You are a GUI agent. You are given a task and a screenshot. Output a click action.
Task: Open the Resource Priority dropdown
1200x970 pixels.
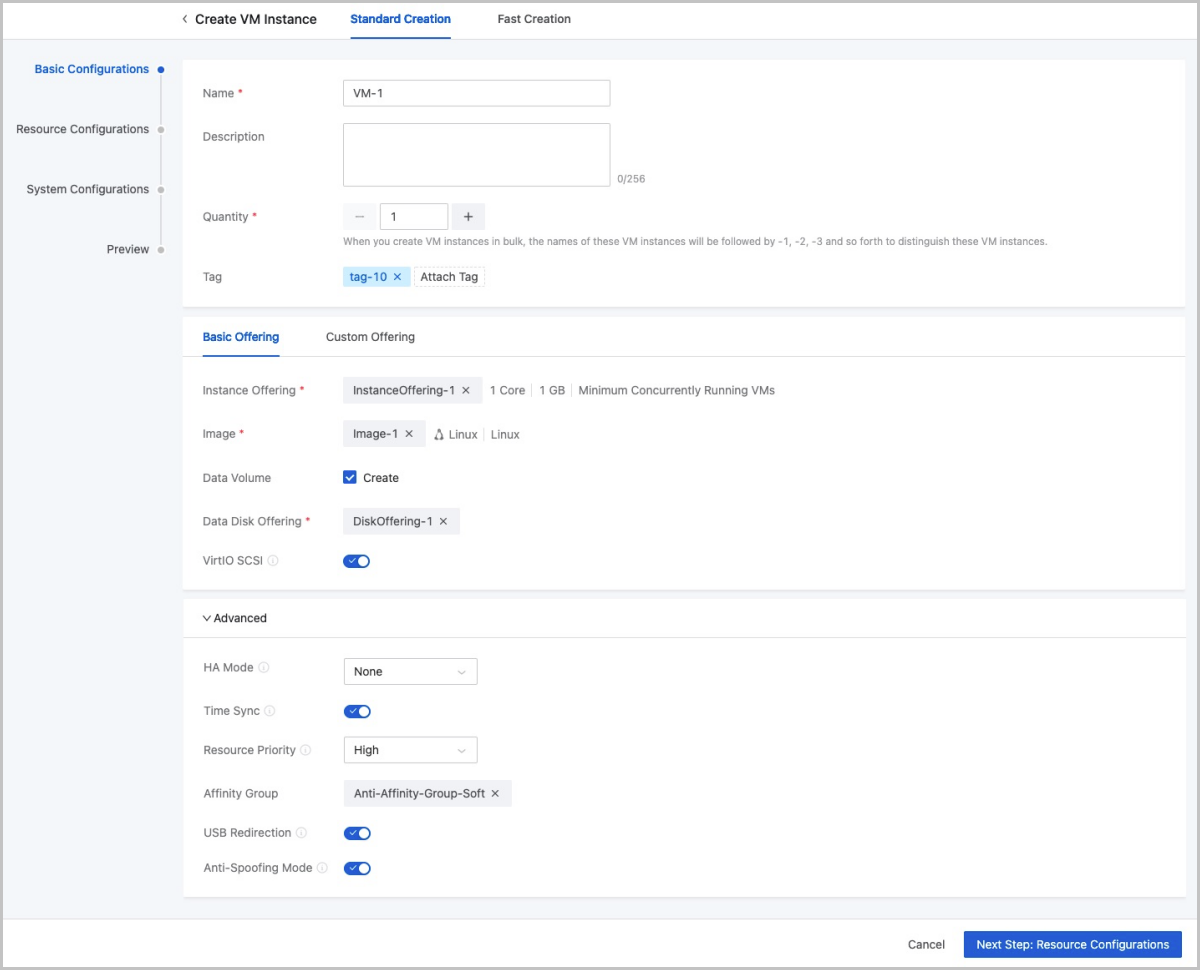point(410,750)
